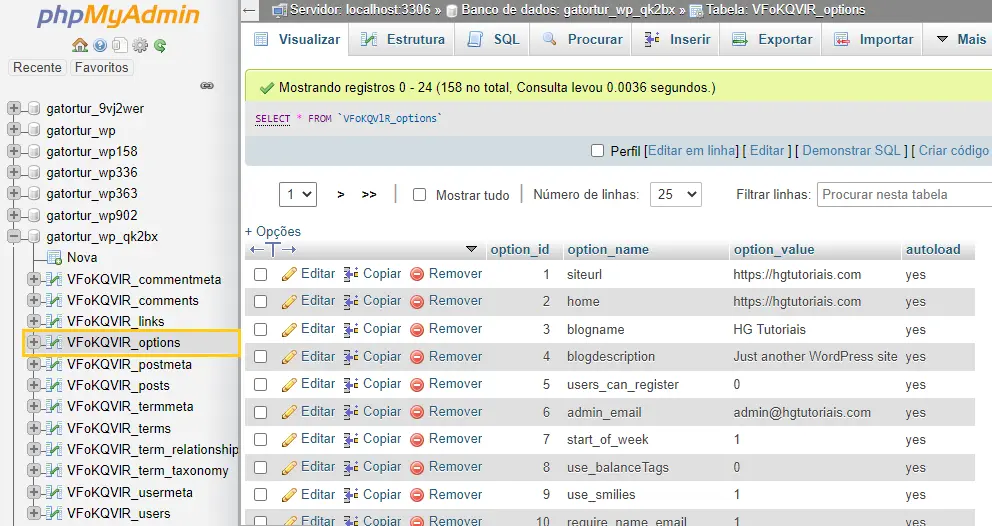The width and height of the screenshot is (992, 526).
Task: Check the users_can_register row checkbox
Action: click(261, 385)
